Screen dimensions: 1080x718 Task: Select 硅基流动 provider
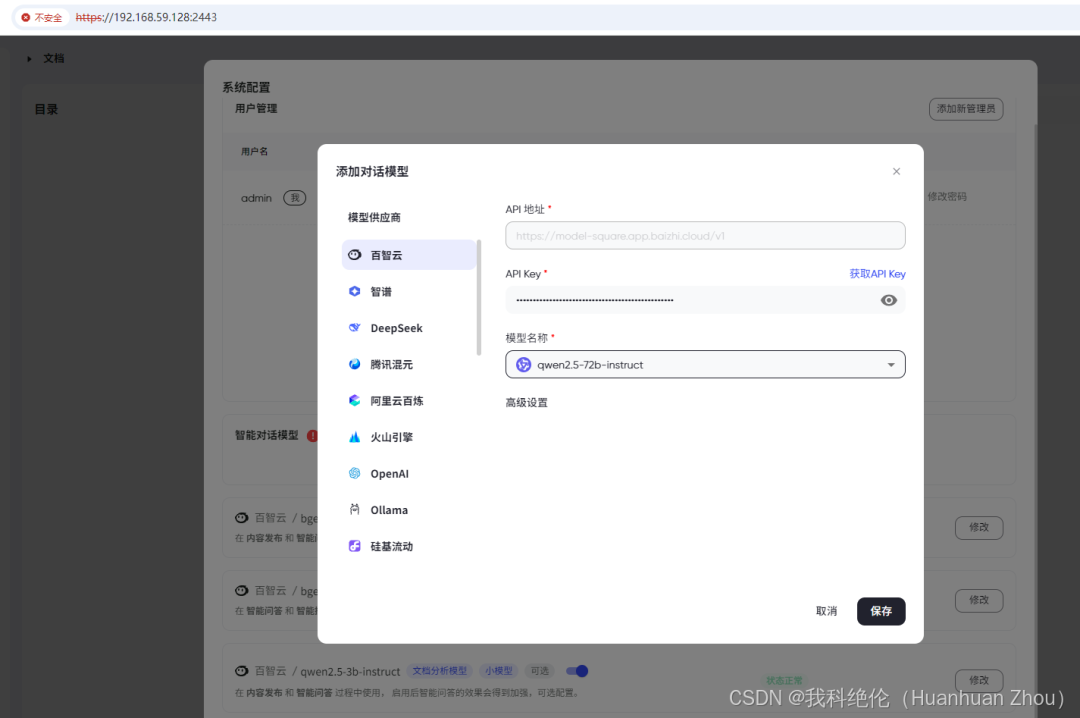tap(408, 546)
